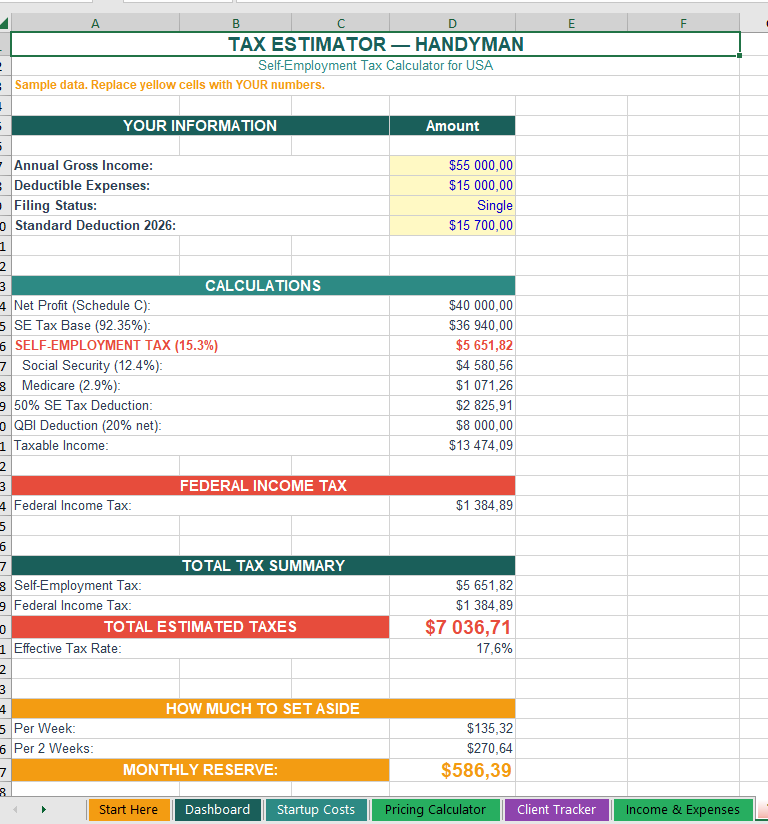
Task: Click the QBI Deduction value $8 000,00
Action: pos(453,425)
